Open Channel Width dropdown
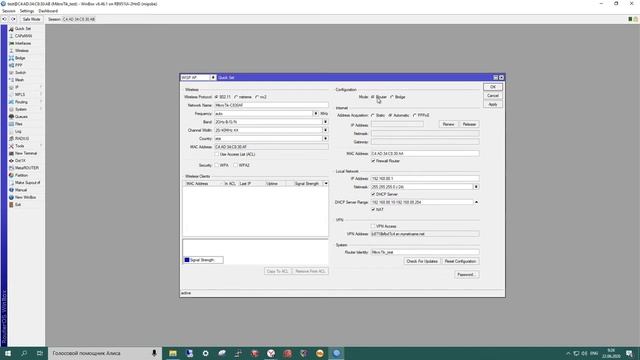Image resolution: width=640 pixels, height=360 pixels. click(325, 130)
